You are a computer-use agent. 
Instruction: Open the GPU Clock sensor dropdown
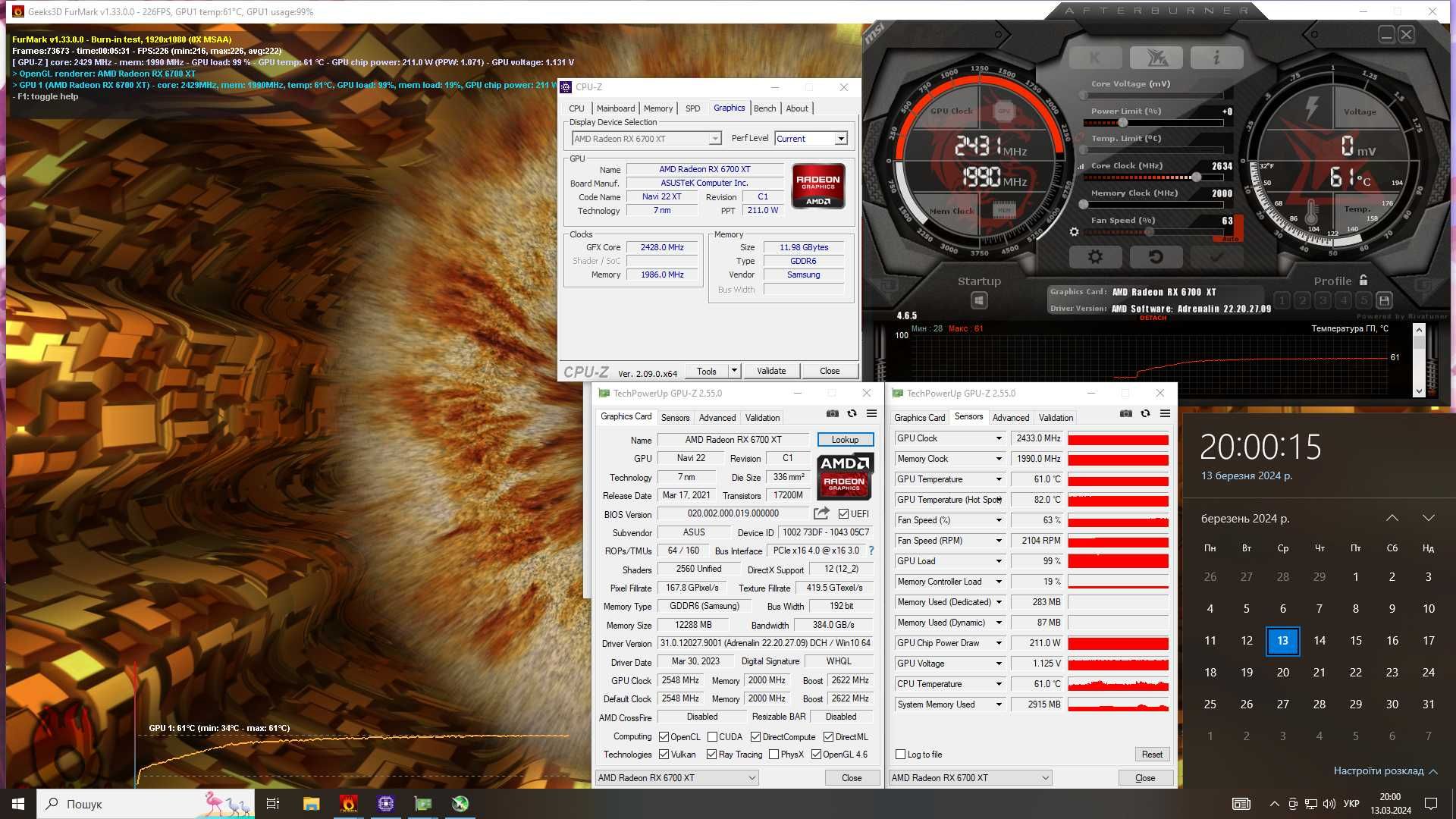(x=999, y=438)
